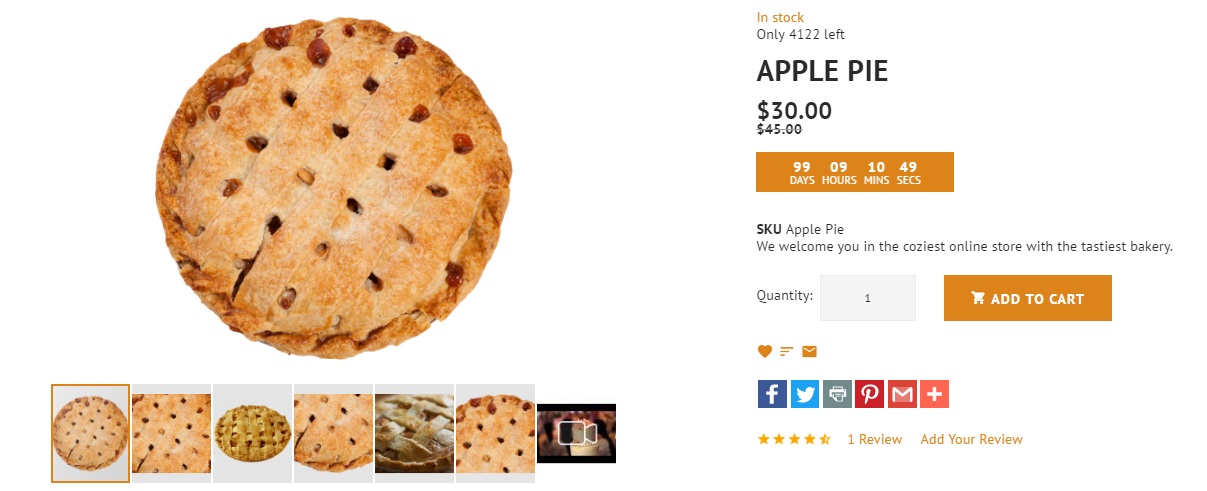View the golden lattice pie thumbnail
This screenshot has height=491, width=1207.
252,433
